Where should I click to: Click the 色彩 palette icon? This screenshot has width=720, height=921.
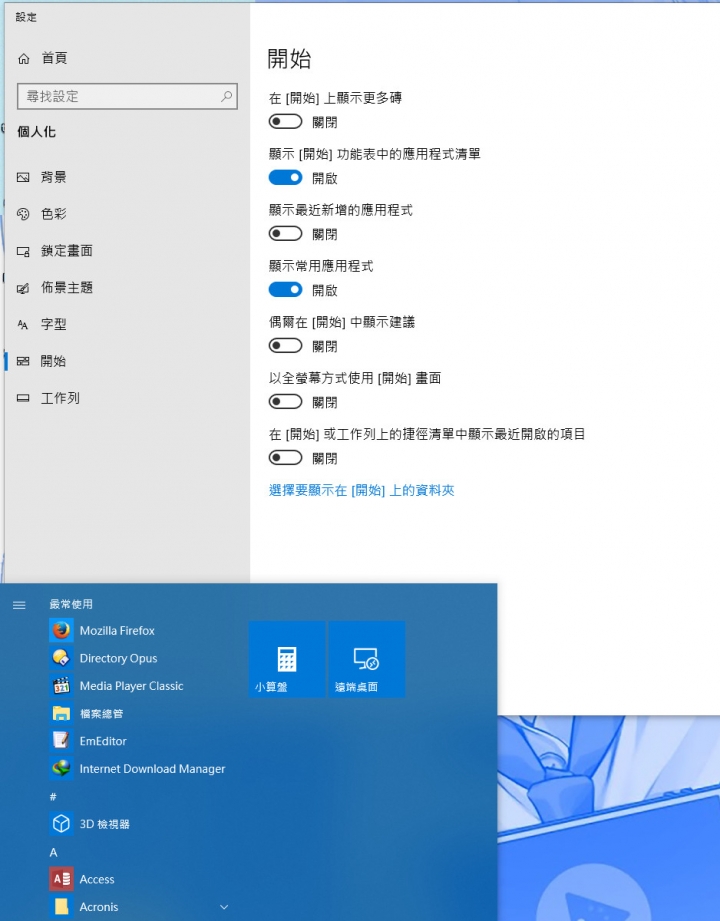(23, 214)
